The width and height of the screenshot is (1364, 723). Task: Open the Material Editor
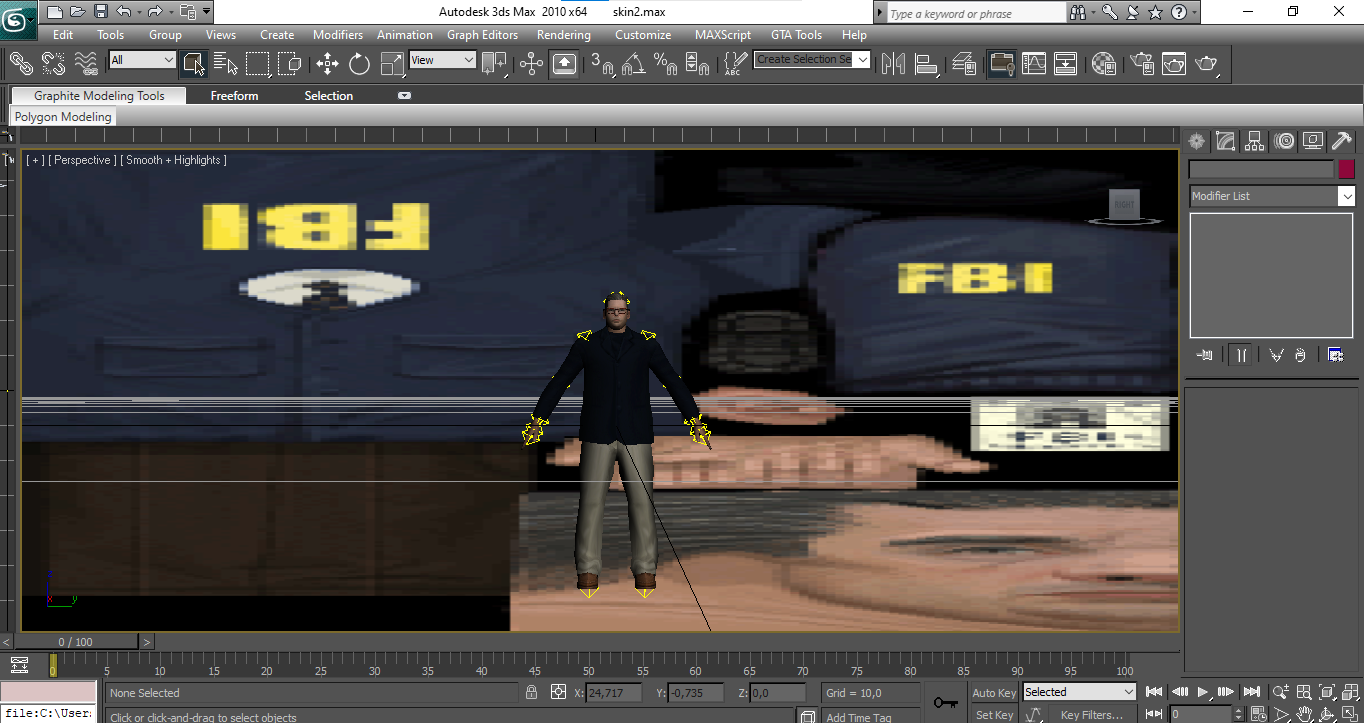[1104, 63]
